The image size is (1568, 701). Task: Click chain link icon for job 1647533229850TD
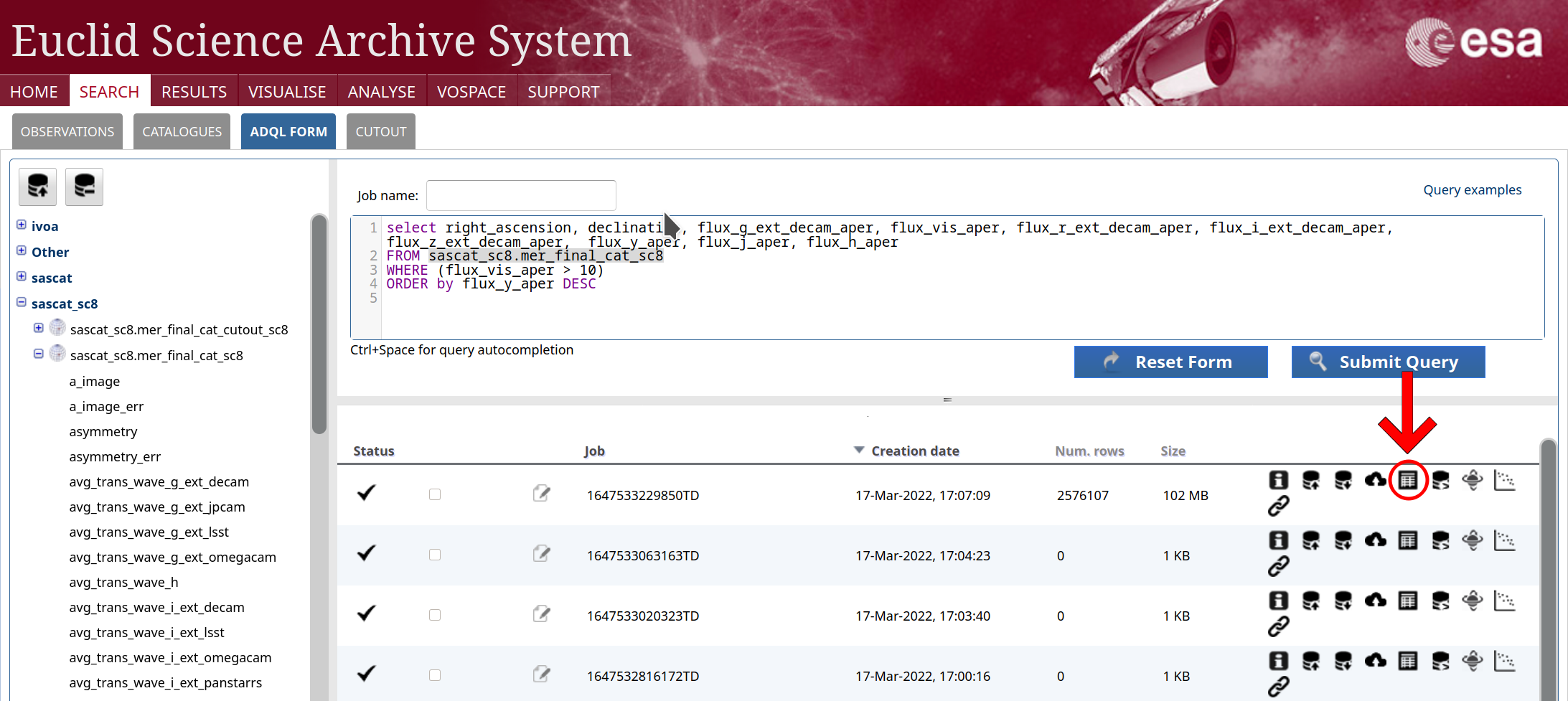1278,506
